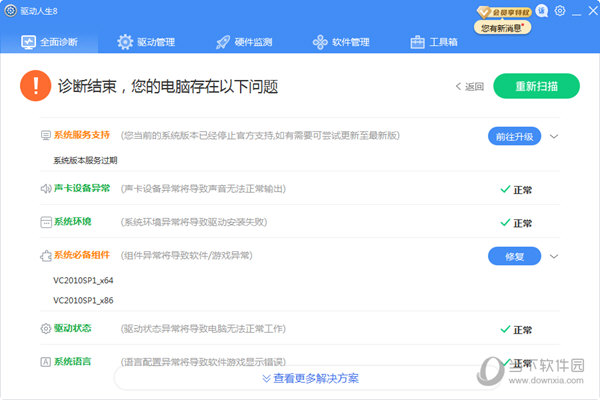
Task: Switch to 硬件监测 tab
Action: pyautogui.click(x=244, y=42)
